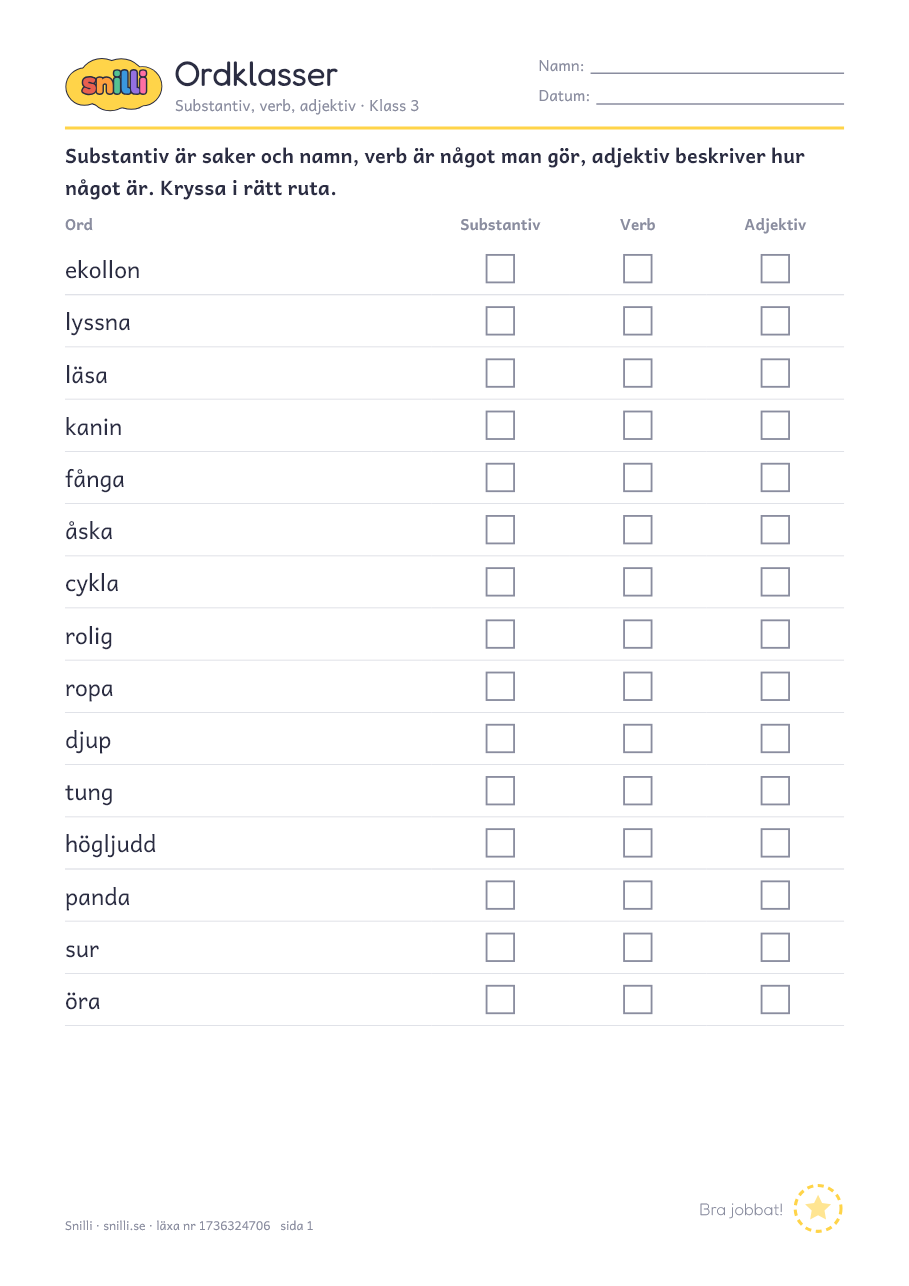The image size is (909, 1286).
Task: Click the star badge beside Bra jobbat
Action: click(818, 1208)
